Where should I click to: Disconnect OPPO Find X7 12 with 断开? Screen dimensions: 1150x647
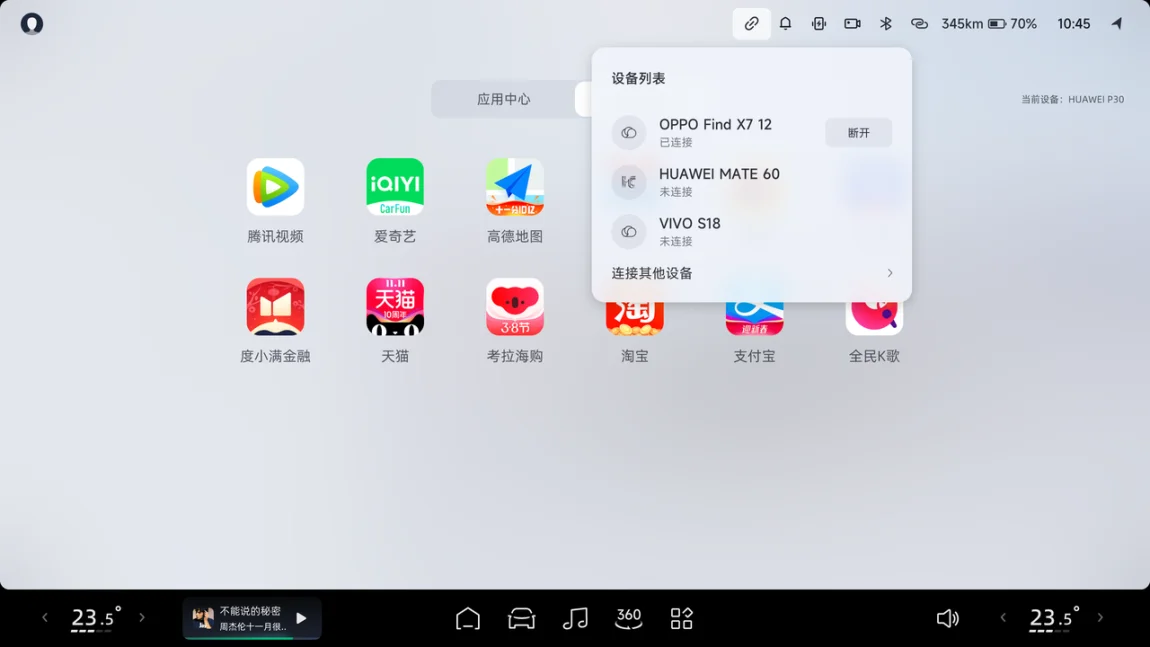pyautogui.click(x=858, y=133)
